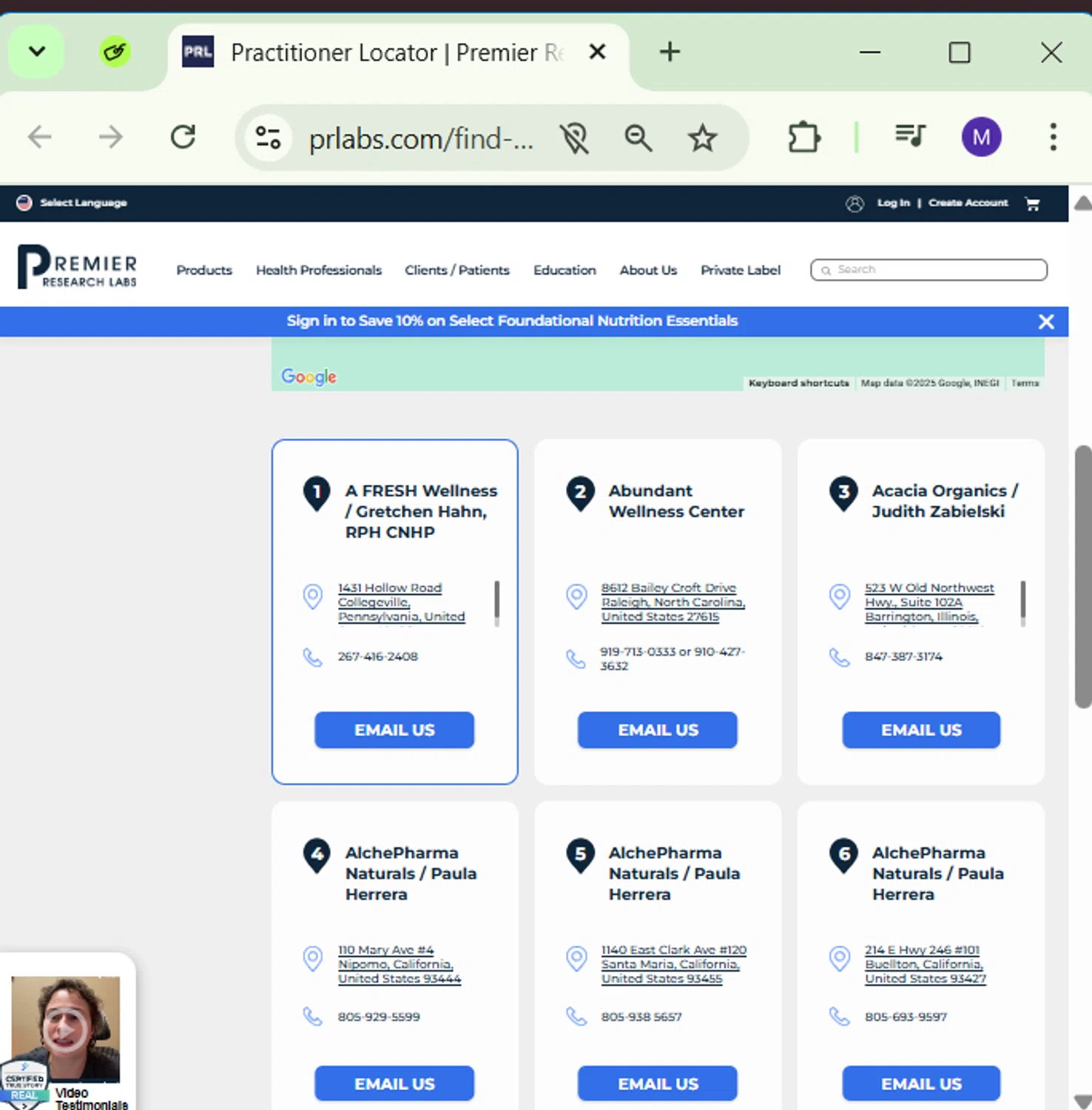Play the Video Testimonials thumbnail

tap(66, 1029)
